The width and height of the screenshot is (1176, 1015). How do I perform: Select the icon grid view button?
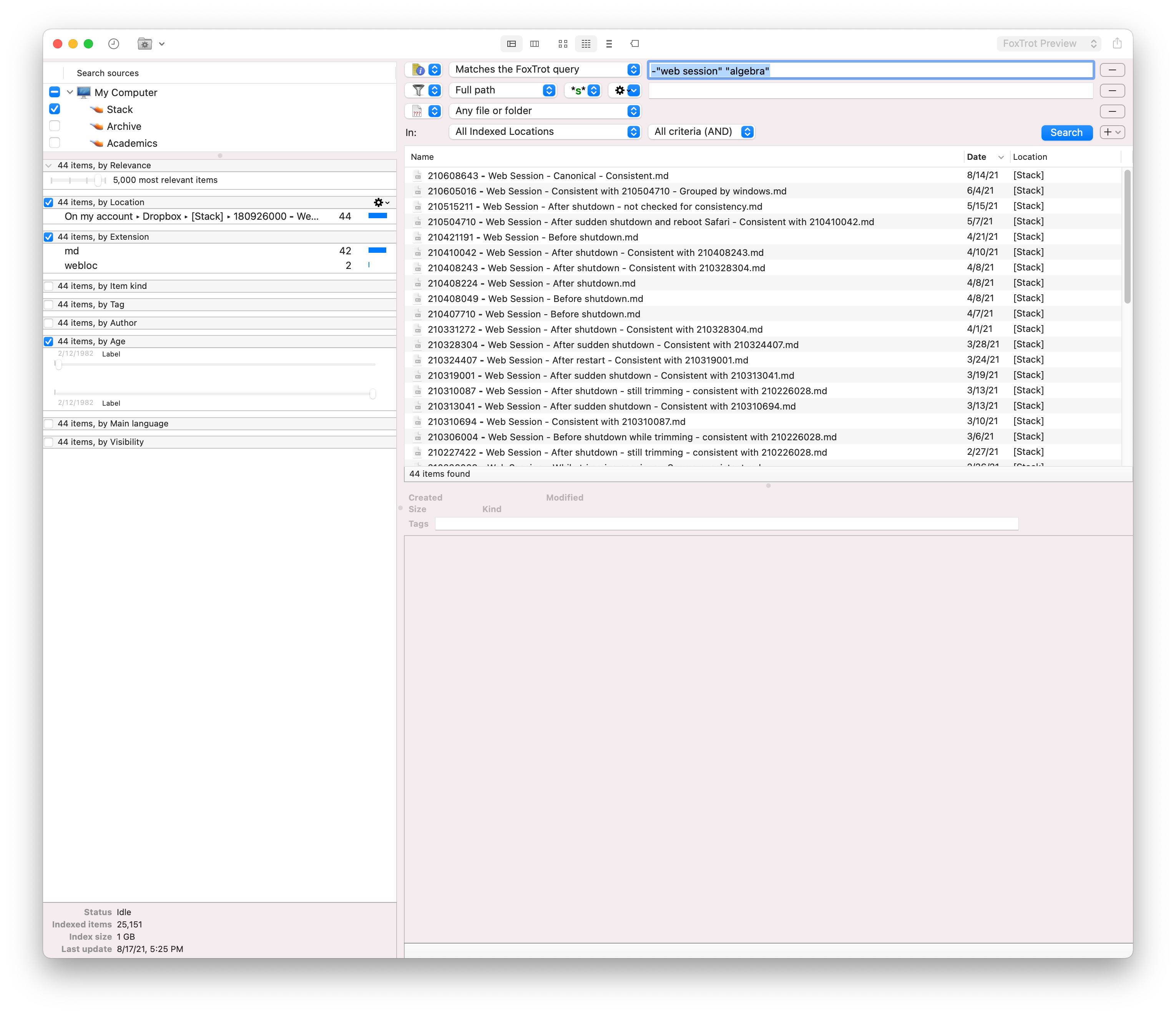(563, 44)
